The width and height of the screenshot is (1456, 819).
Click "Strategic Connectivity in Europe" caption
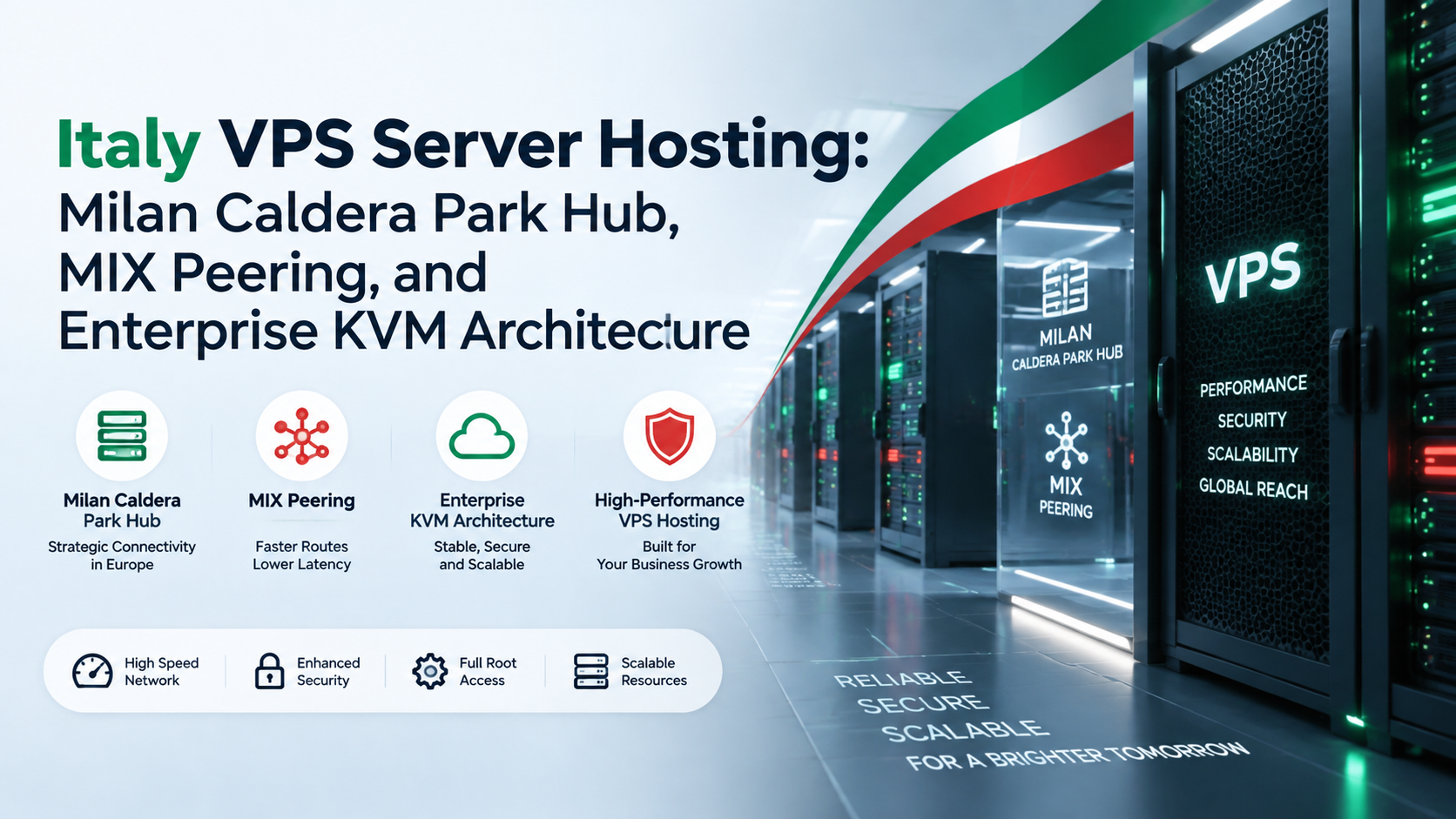122,555
